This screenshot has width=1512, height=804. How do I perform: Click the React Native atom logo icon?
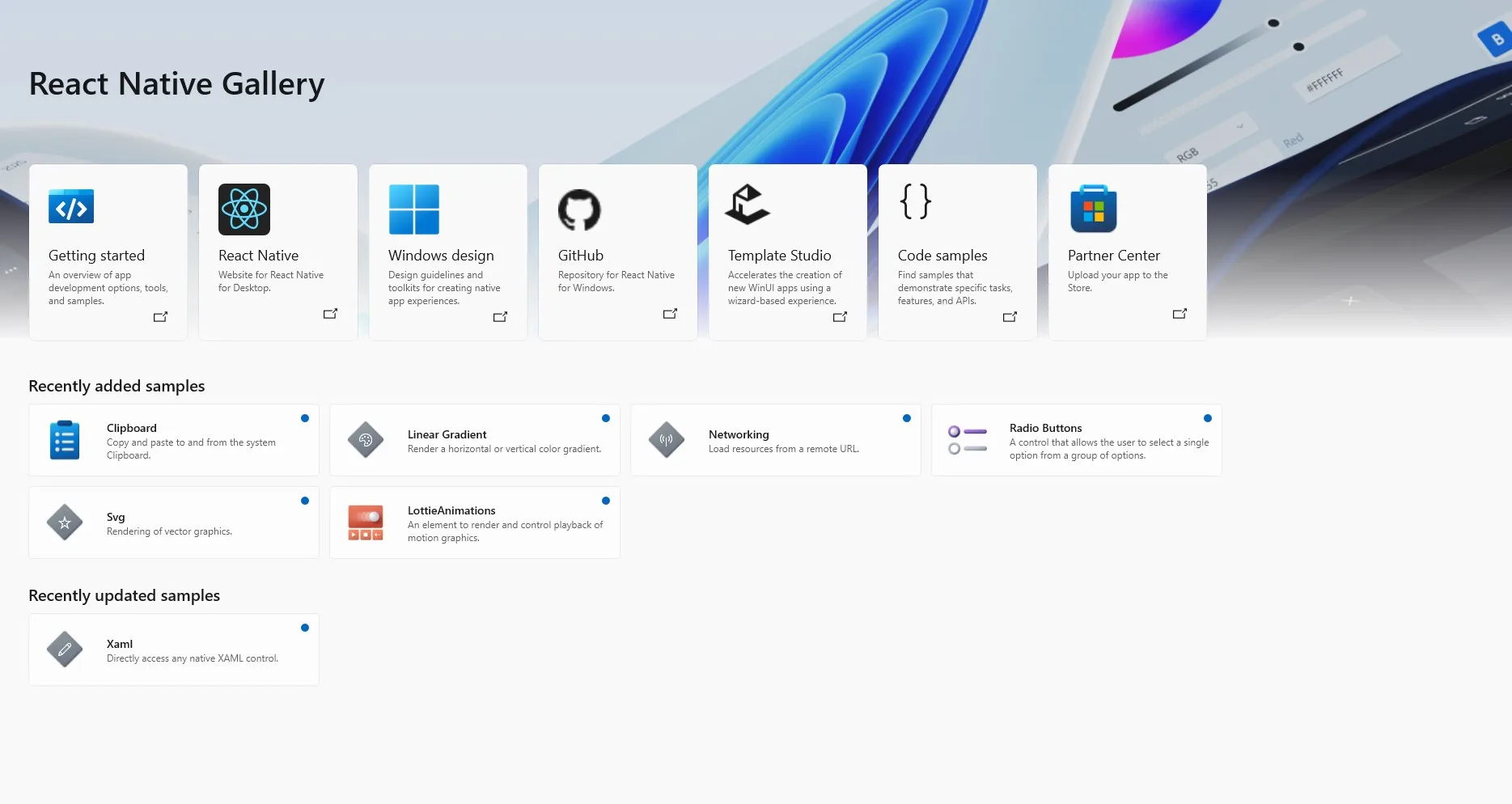pos(244,209)
